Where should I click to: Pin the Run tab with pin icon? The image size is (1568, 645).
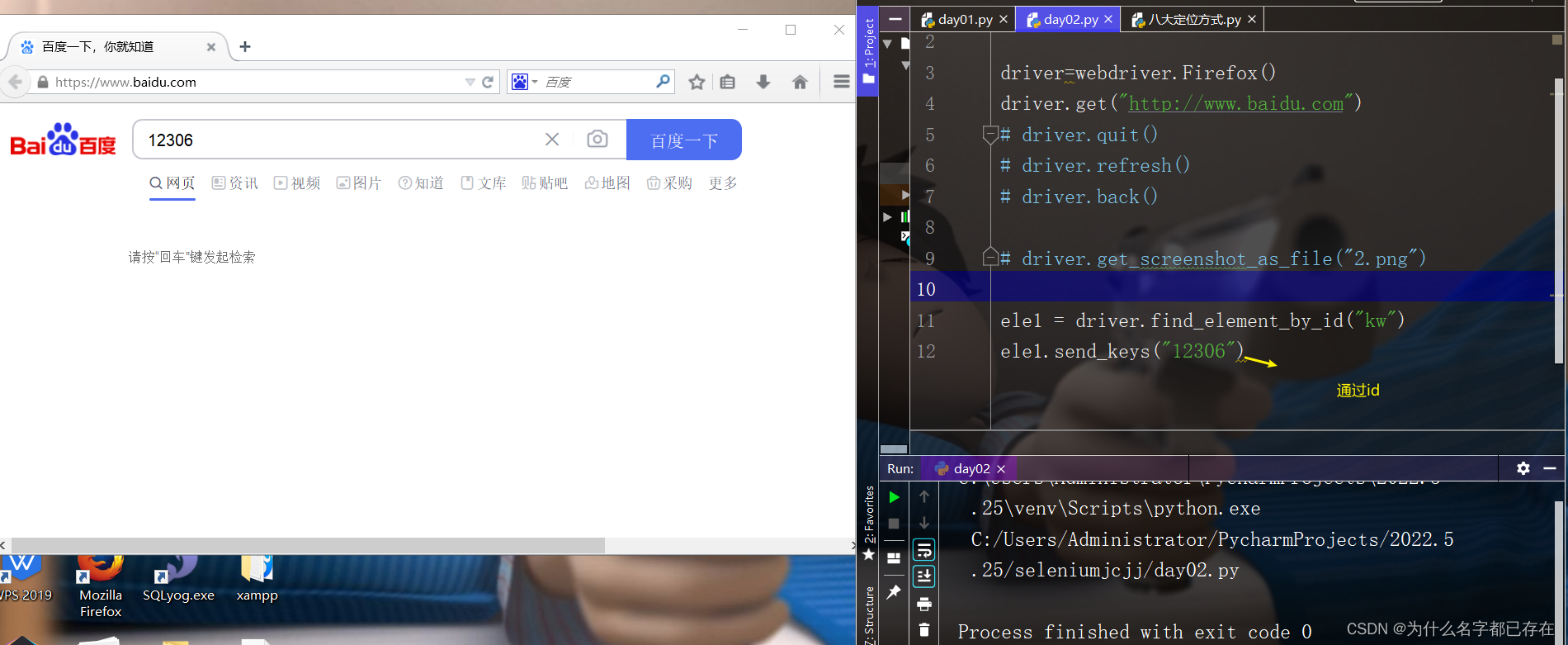pos(894,591)
